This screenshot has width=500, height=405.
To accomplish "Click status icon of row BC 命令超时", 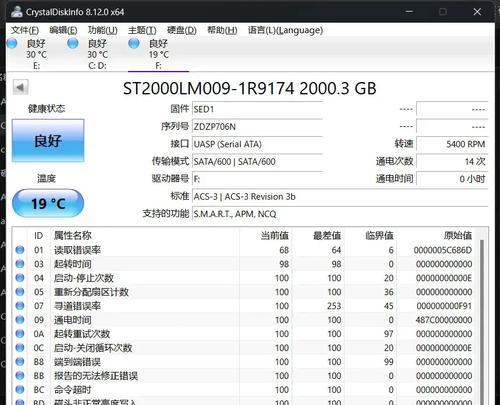I will pos(20,390).
